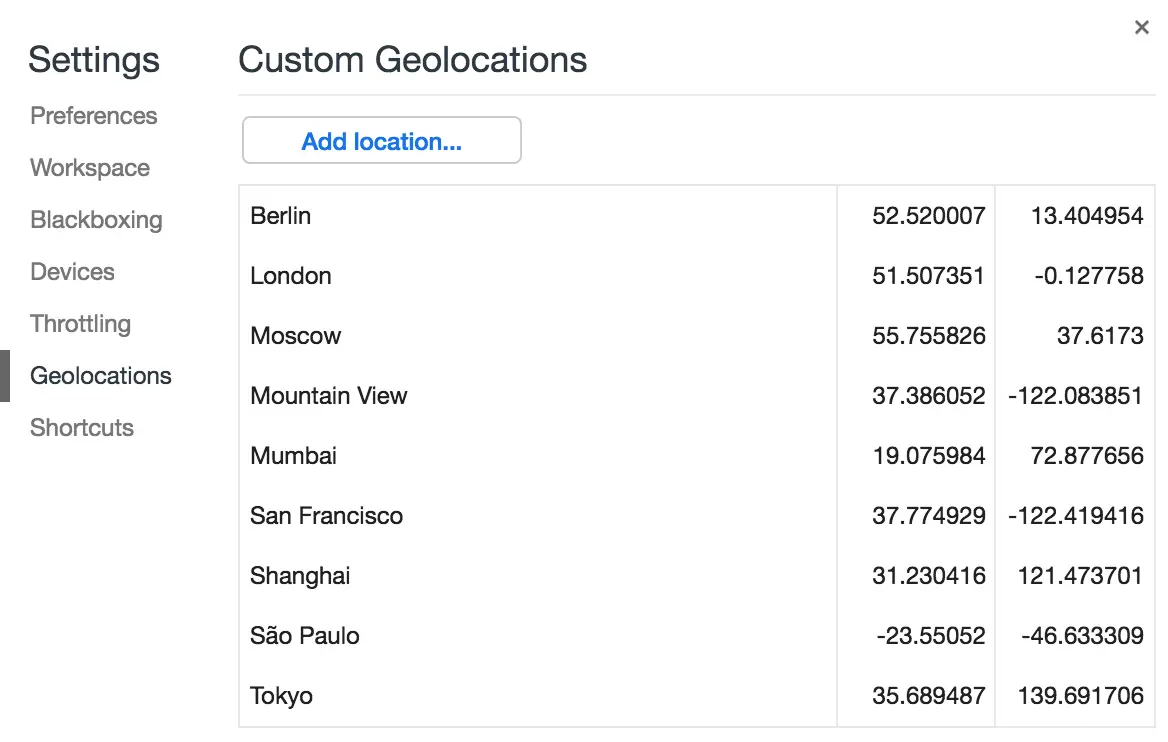
Task: Click the Settings title label
Action: point(93,60)
